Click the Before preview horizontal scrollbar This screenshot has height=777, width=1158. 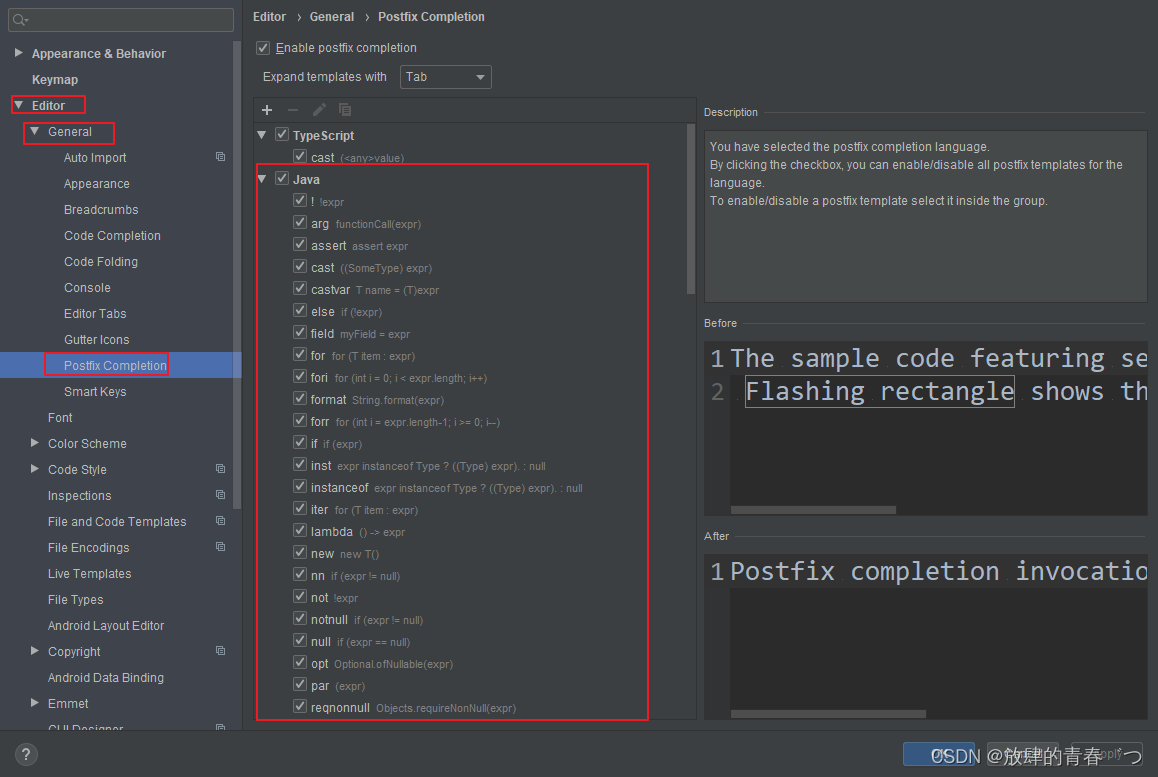(x=813, y=510)
